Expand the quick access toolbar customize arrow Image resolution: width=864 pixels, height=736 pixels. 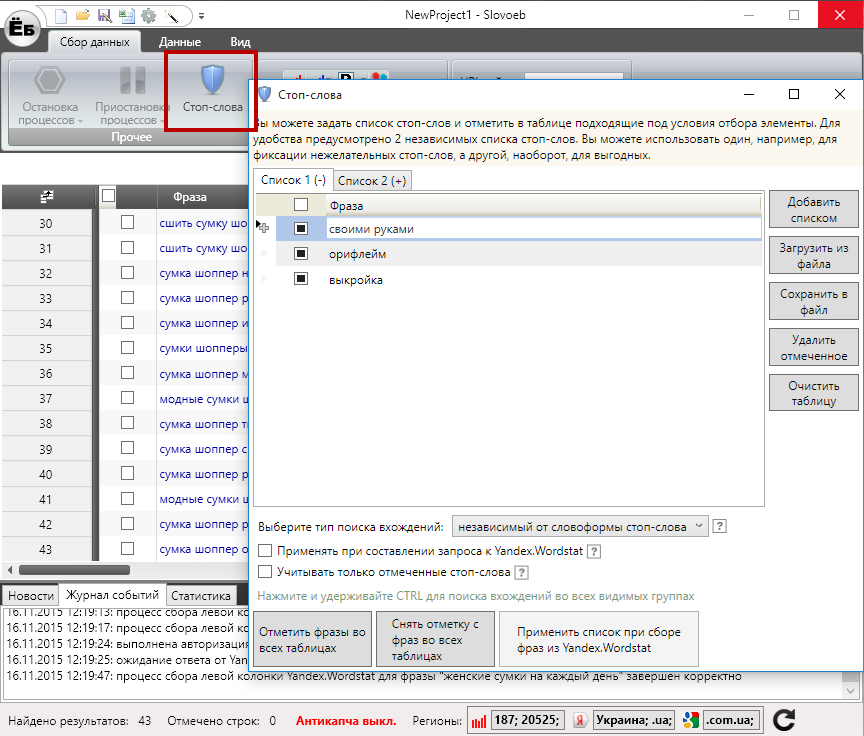coord(201,16)
